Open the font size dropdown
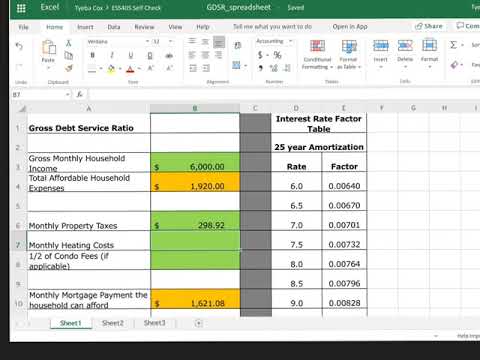Viewport: 480px width, 360px height. pyautogui.click(x=170, y=41)
